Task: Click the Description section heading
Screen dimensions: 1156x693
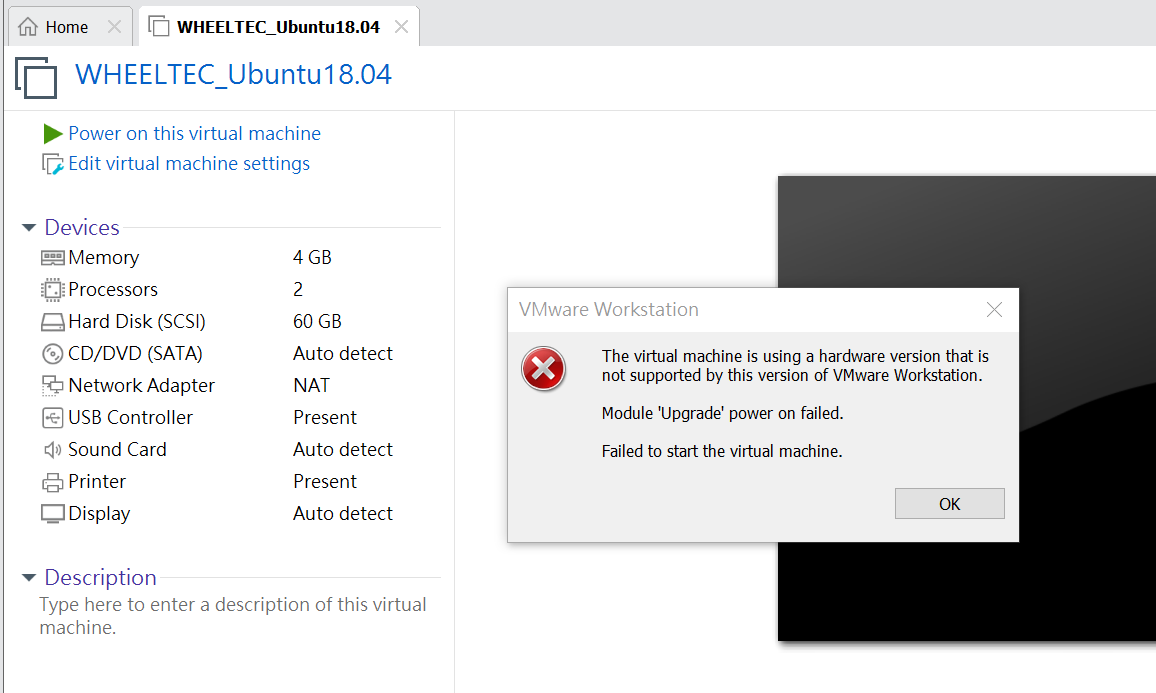Action: pyautogui.click(x=100, y=578)
